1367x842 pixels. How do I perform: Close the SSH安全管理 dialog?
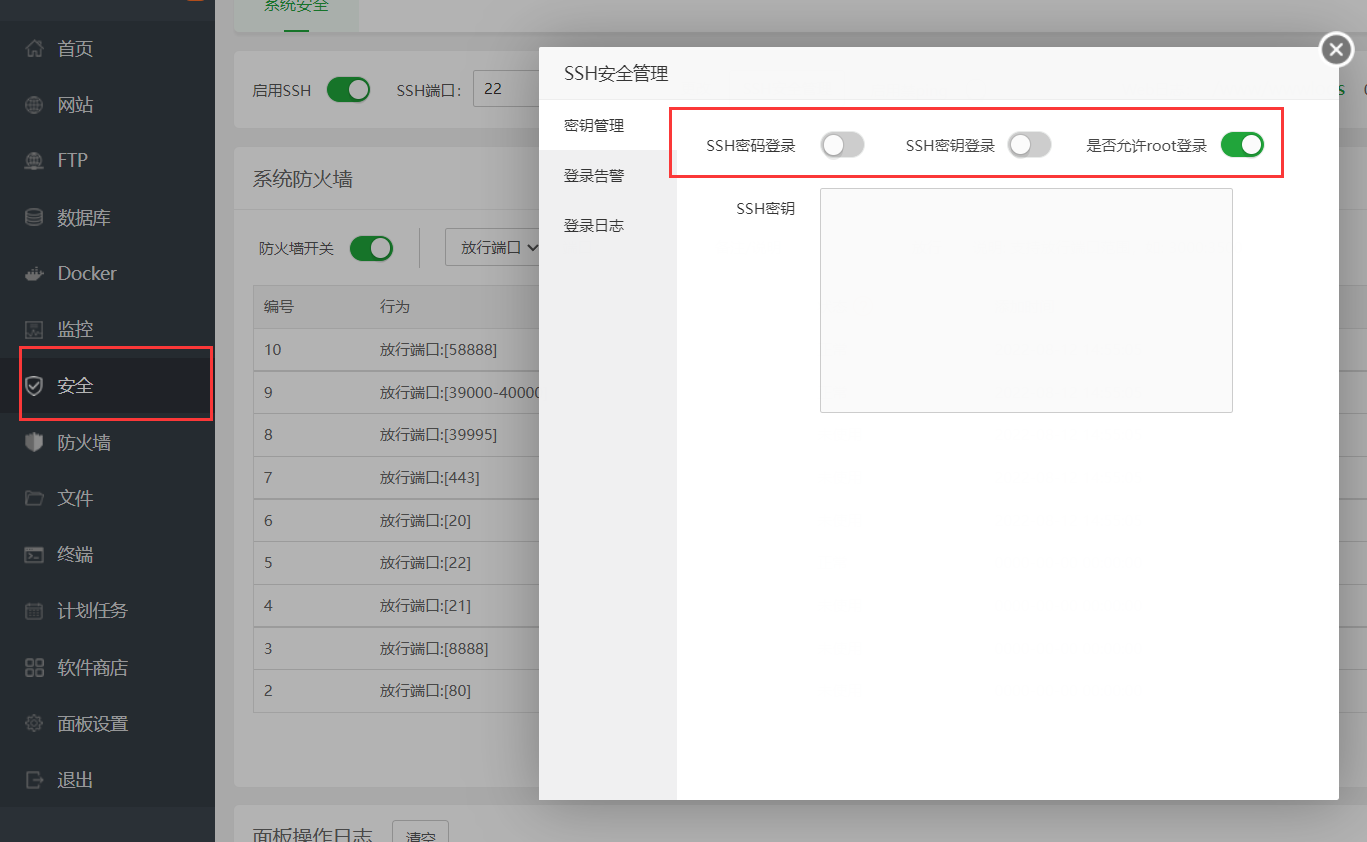1337,48
